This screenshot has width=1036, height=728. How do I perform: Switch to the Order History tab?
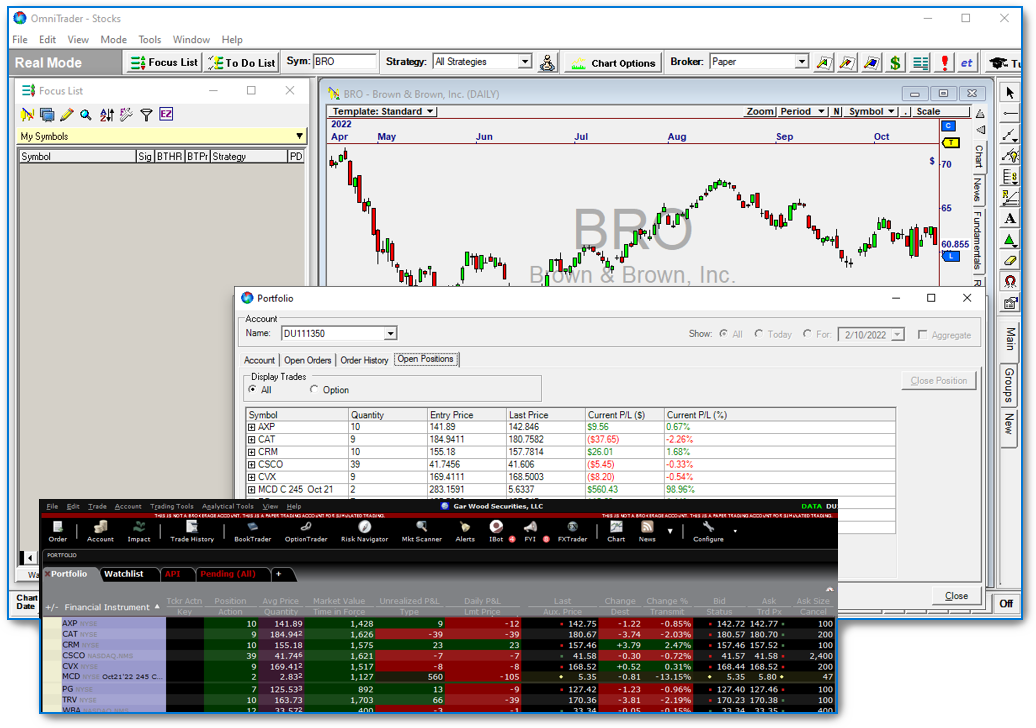364,360
